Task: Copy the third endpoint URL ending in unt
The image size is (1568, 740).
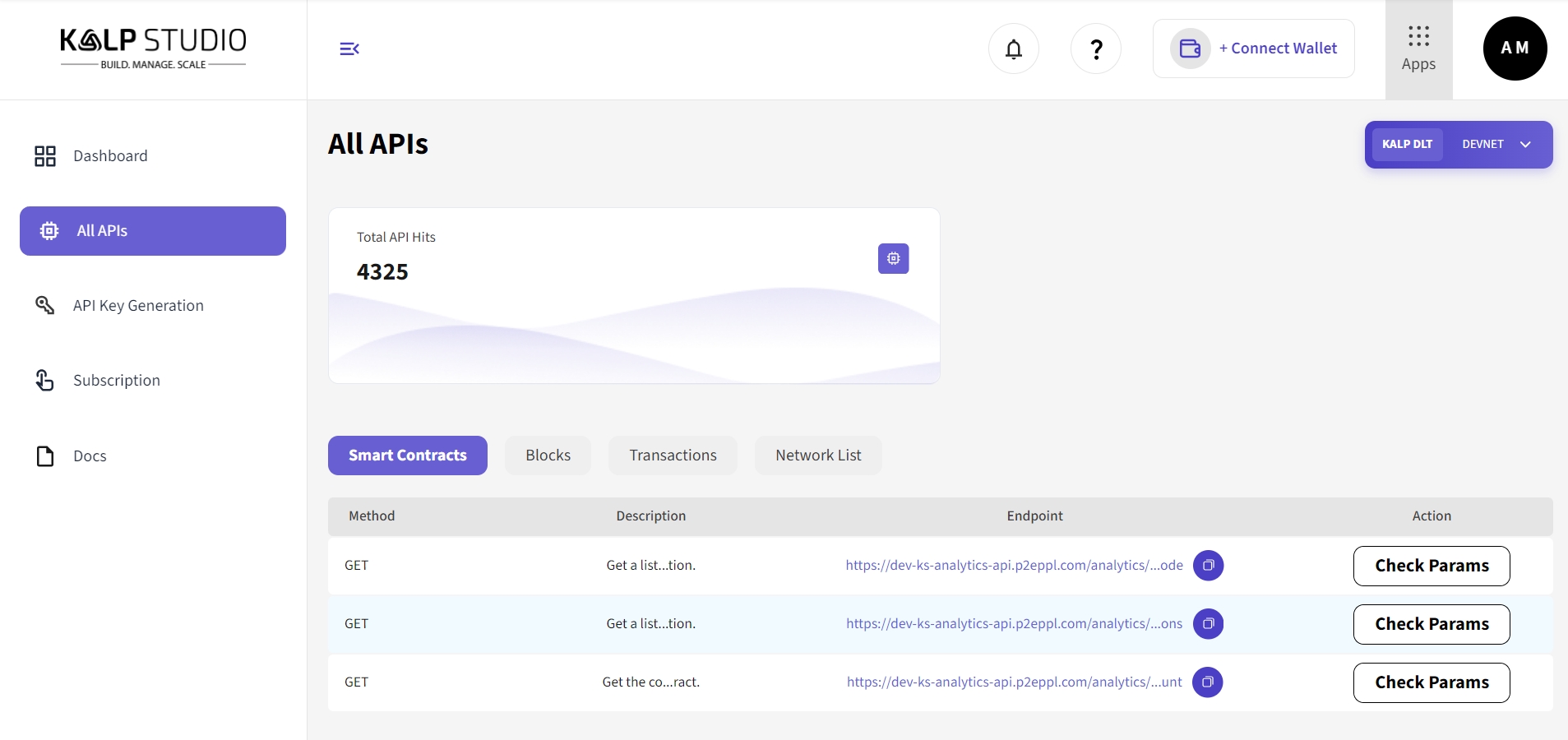Action: tap(1207, 682)
